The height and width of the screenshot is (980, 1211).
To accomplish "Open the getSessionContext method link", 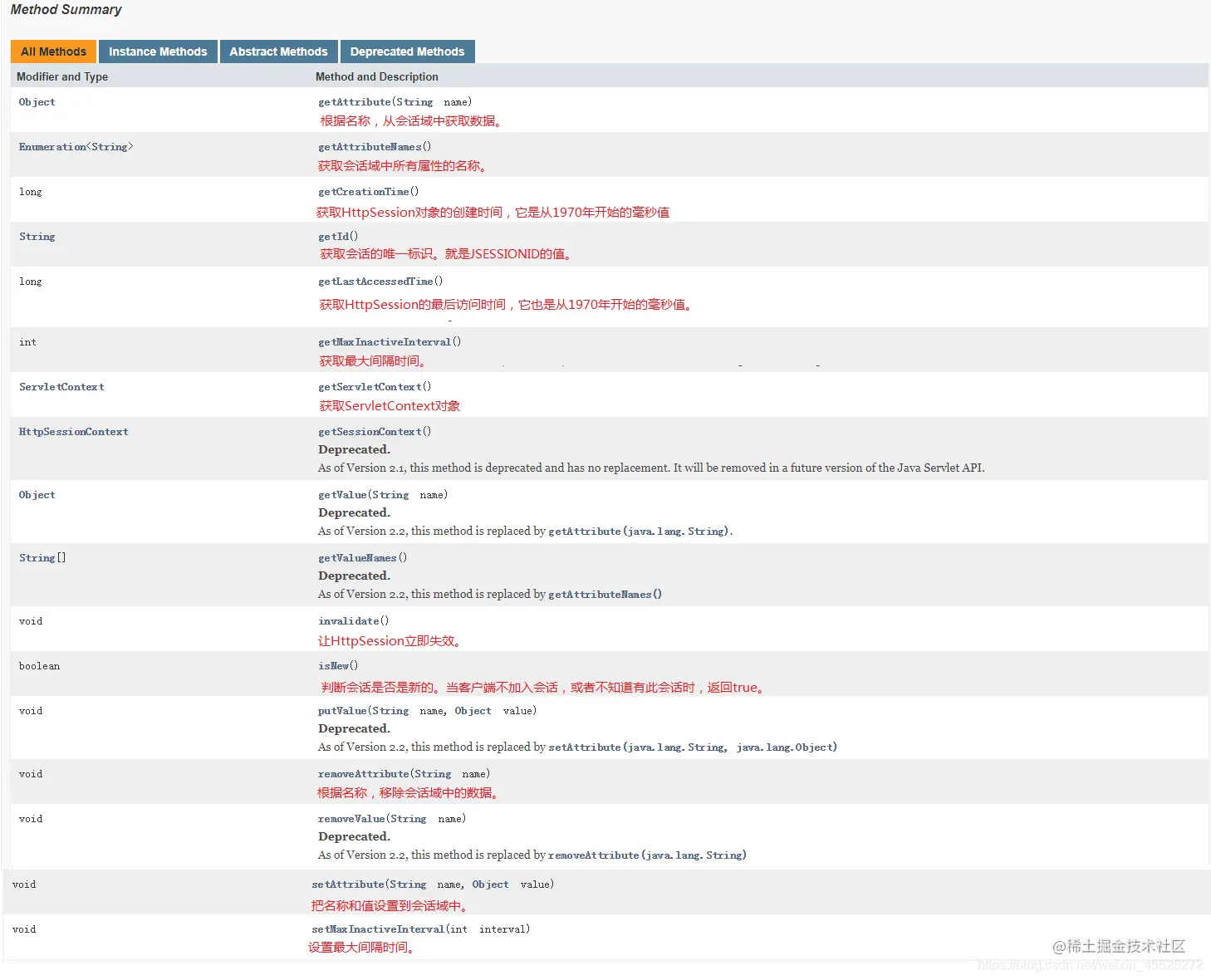I will pos(370,432).
